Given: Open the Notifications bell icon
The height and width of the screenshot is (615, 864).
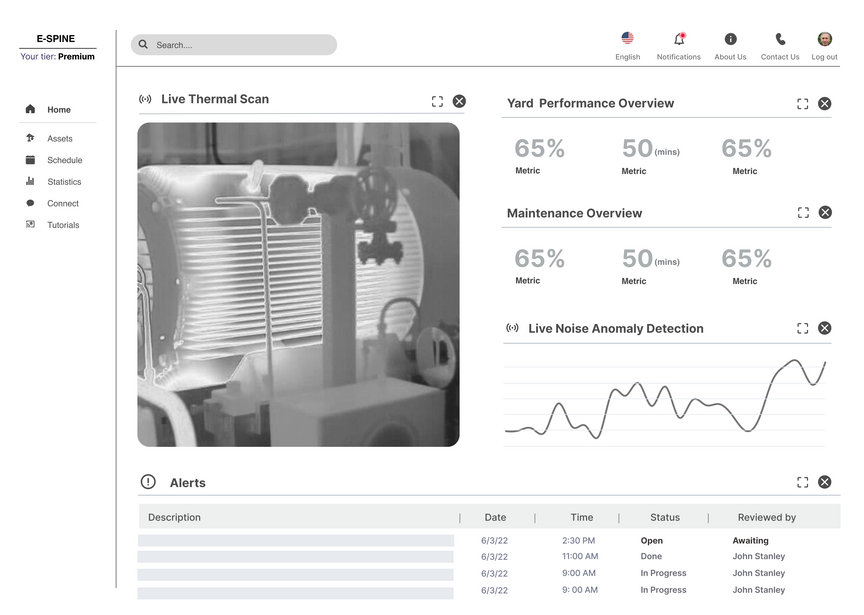Looking at the screenshot, I should point(679,39).
